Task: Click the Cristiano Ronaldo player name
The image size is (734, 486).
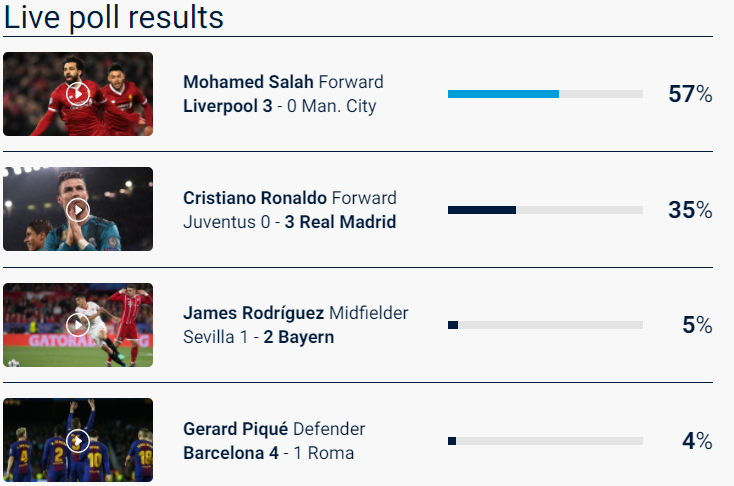Action: click(255, 198)
